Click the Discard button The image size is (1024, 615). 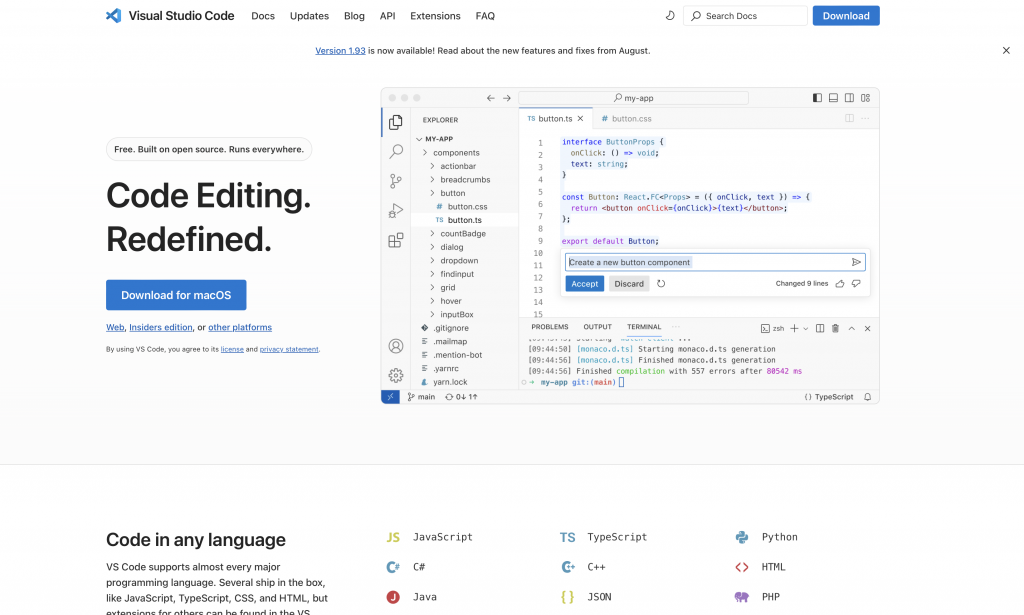(x=629, y=284)
